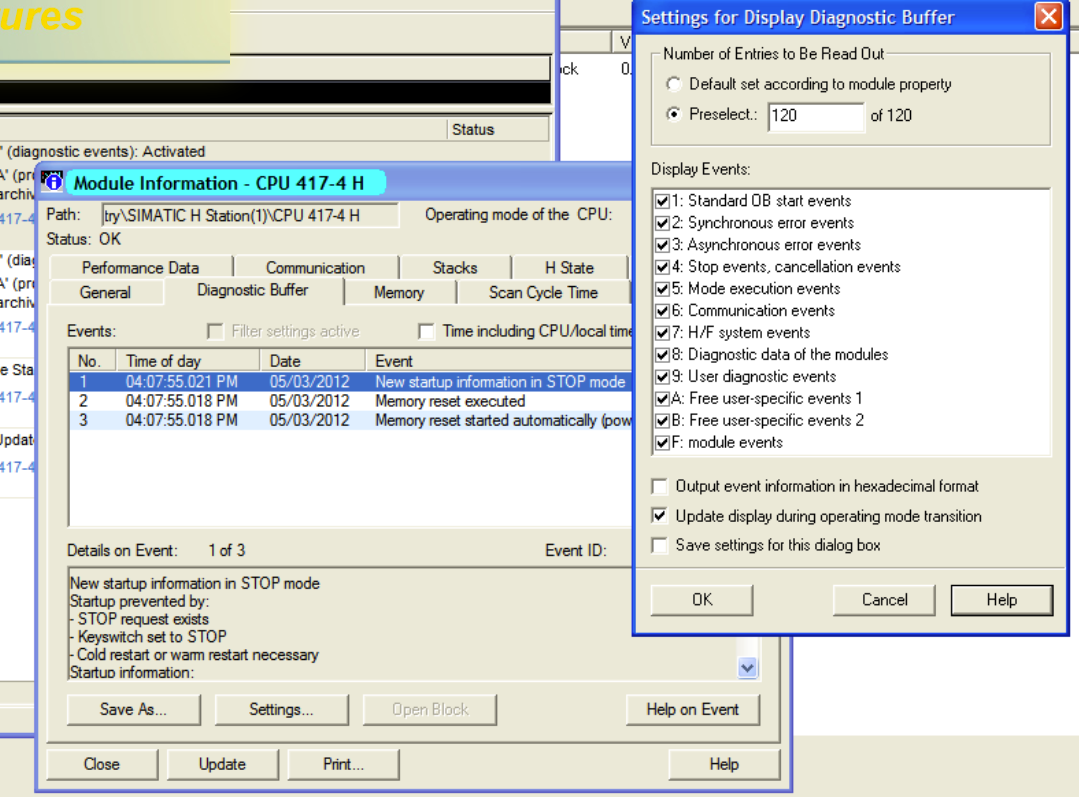Select the Preselect radio option

click(x=673, y=114)
